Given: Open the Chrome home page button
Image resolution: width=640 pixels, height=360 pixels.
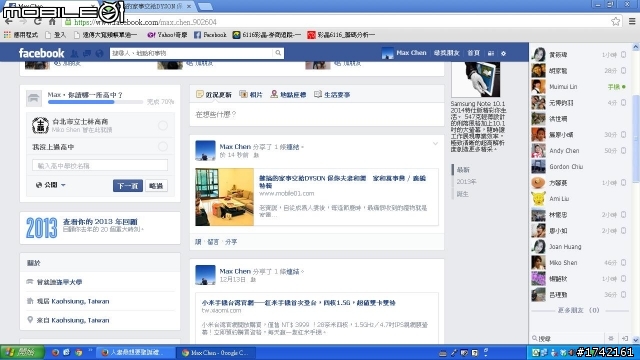Looking at the screenshot, I should click(x=52, y=22).
